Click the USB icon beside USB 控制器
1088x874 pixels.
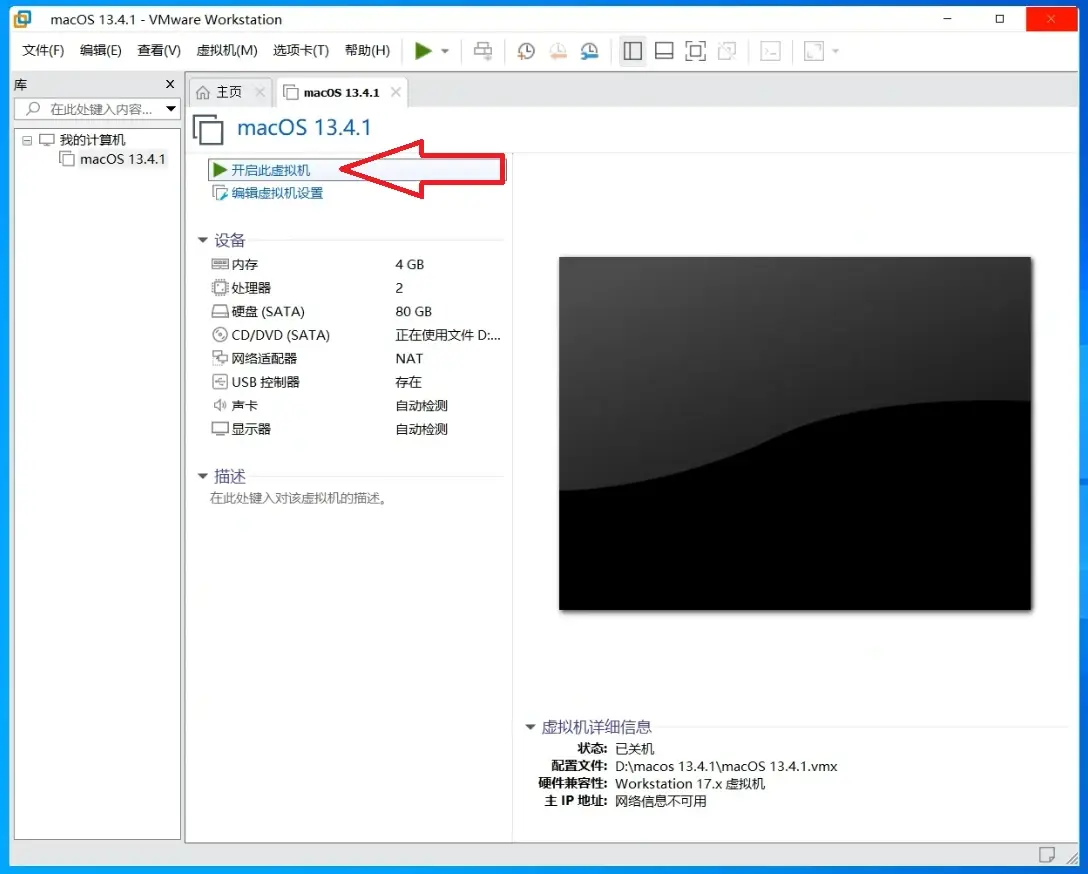pos(220,382)
